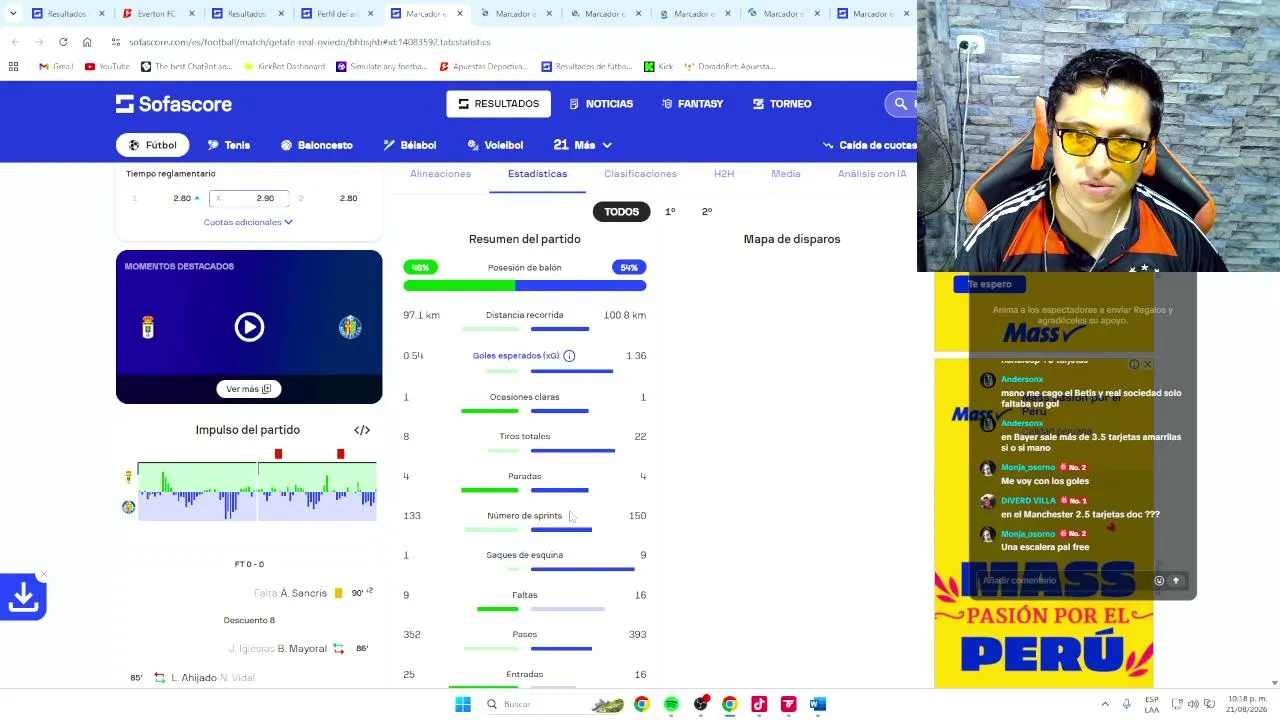Click the second red card marker on the momentum graph
Image resolution: width=1280 pixels, height=720 pixels.
[x=340, y=454]
